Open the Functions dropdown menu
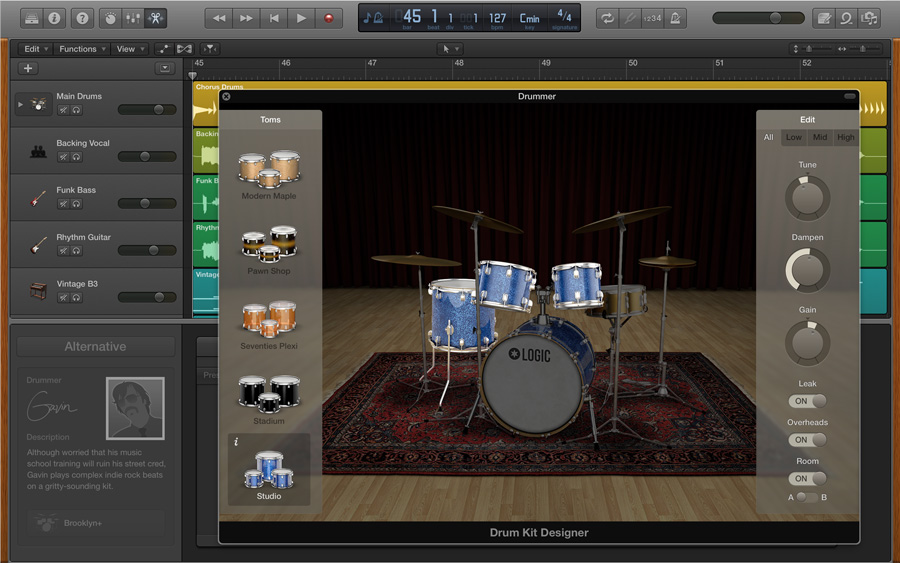The height and width of the screenshot is (563, 900). tap(81, 49)
